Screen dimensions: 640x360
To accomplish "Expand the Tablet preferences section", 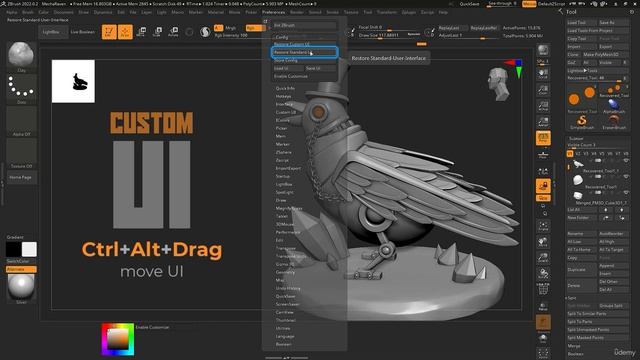I will coord(282,216).
